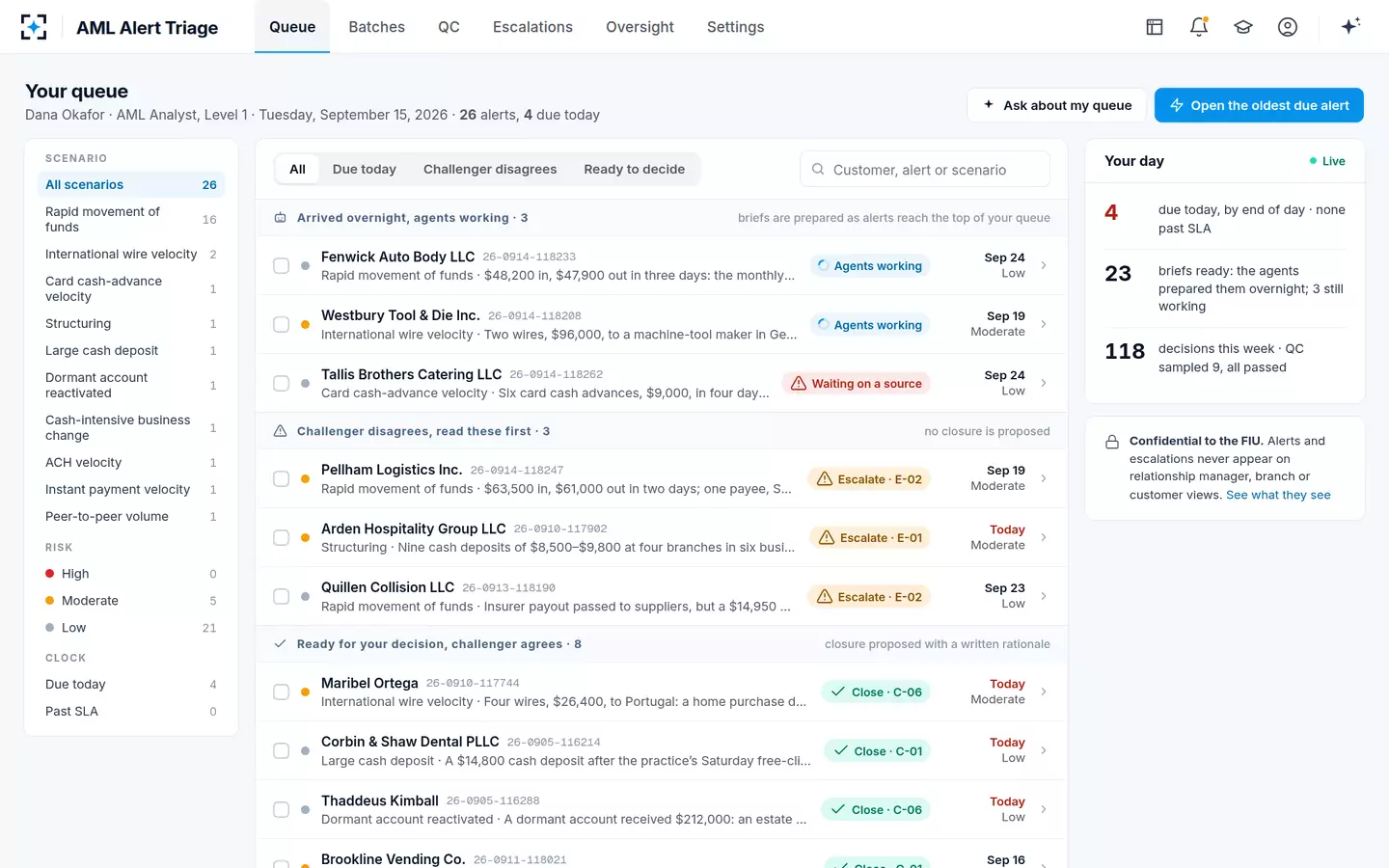Select the International wire velocity scenario
1389x868 pixels.
coord(131,254)
